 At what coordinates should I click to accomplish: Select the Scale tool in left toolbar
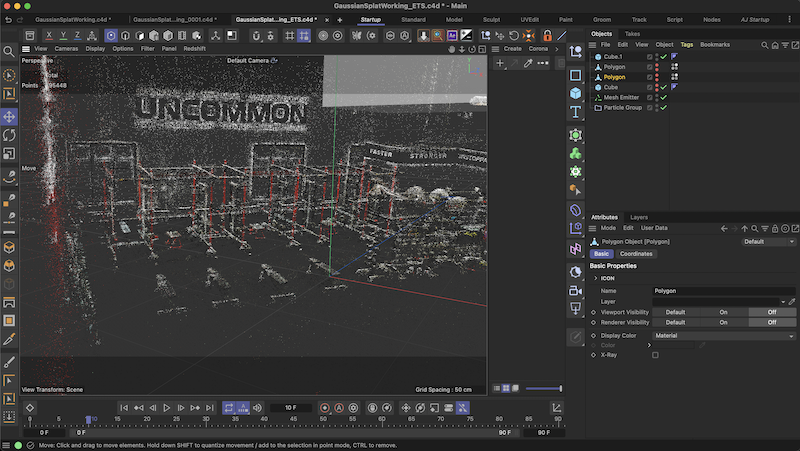(x=9, y=153)
